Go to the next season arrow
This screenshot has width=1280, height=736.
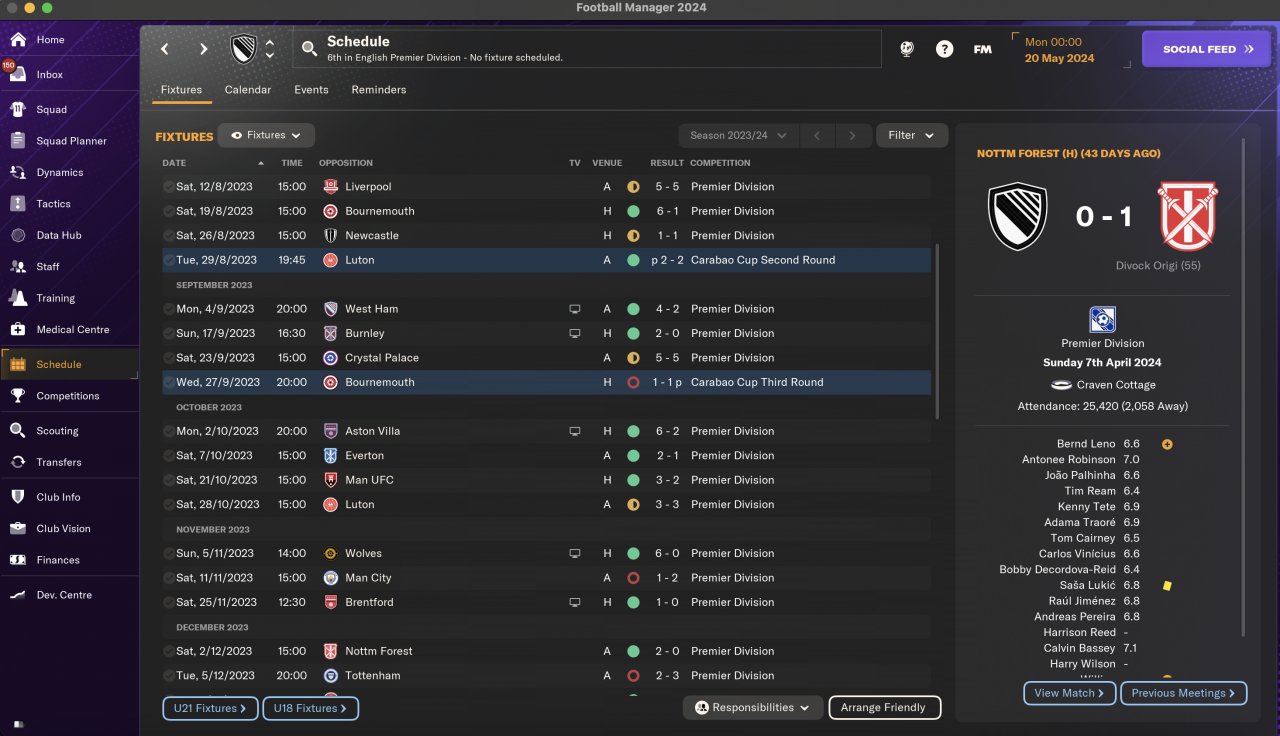852,135
